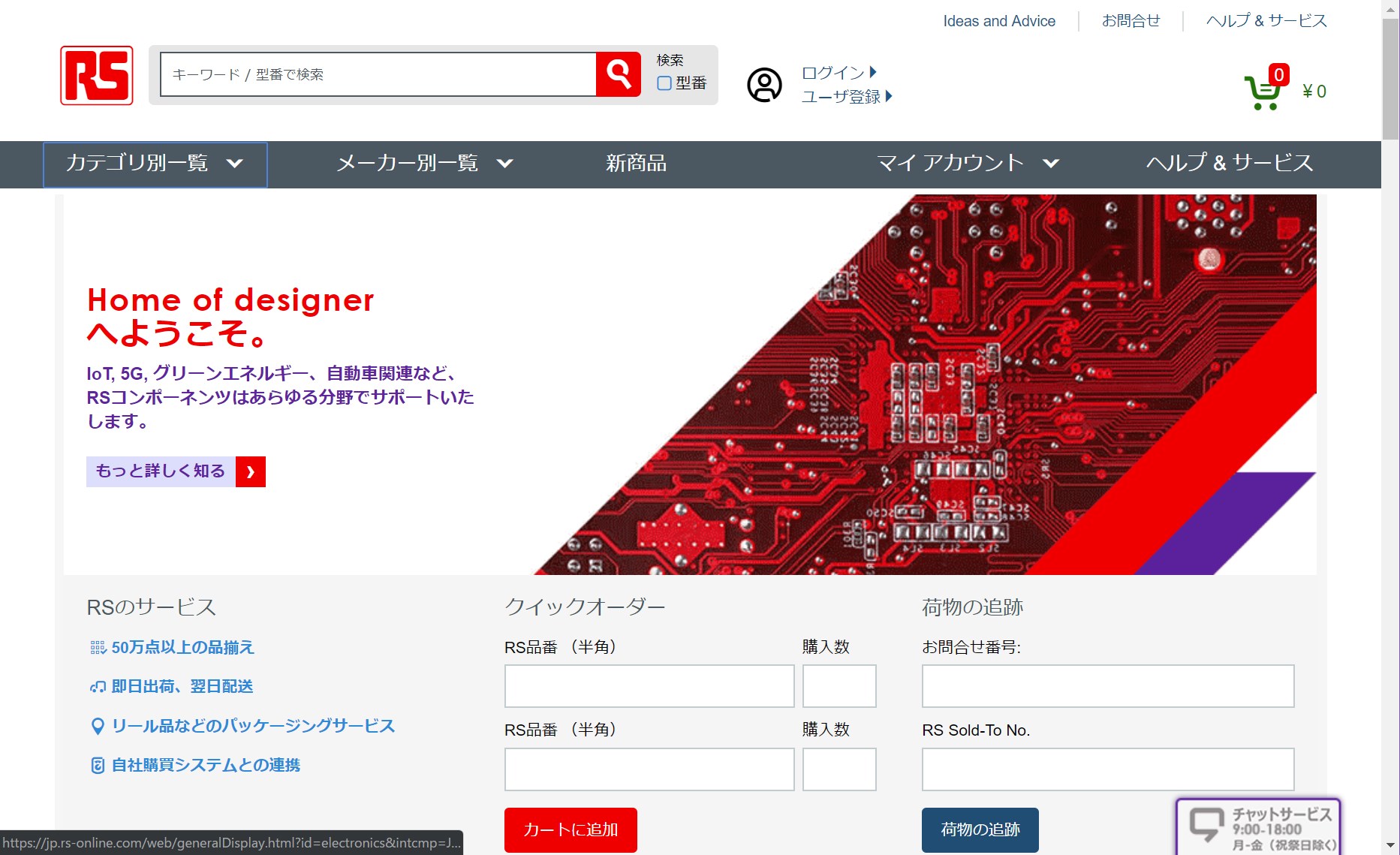Open the 自社購買システムとの連携 link
The height and width of the screenshot is (855, 1400).
coord(206,765)
